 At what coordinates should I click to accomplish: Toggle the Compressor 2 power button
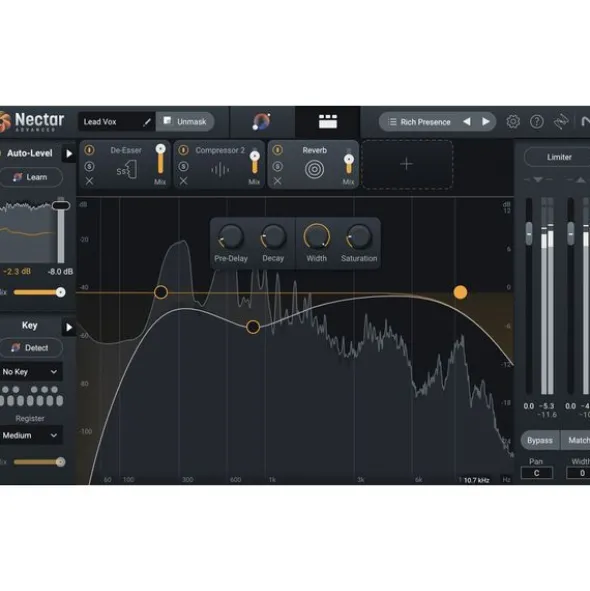183,150
